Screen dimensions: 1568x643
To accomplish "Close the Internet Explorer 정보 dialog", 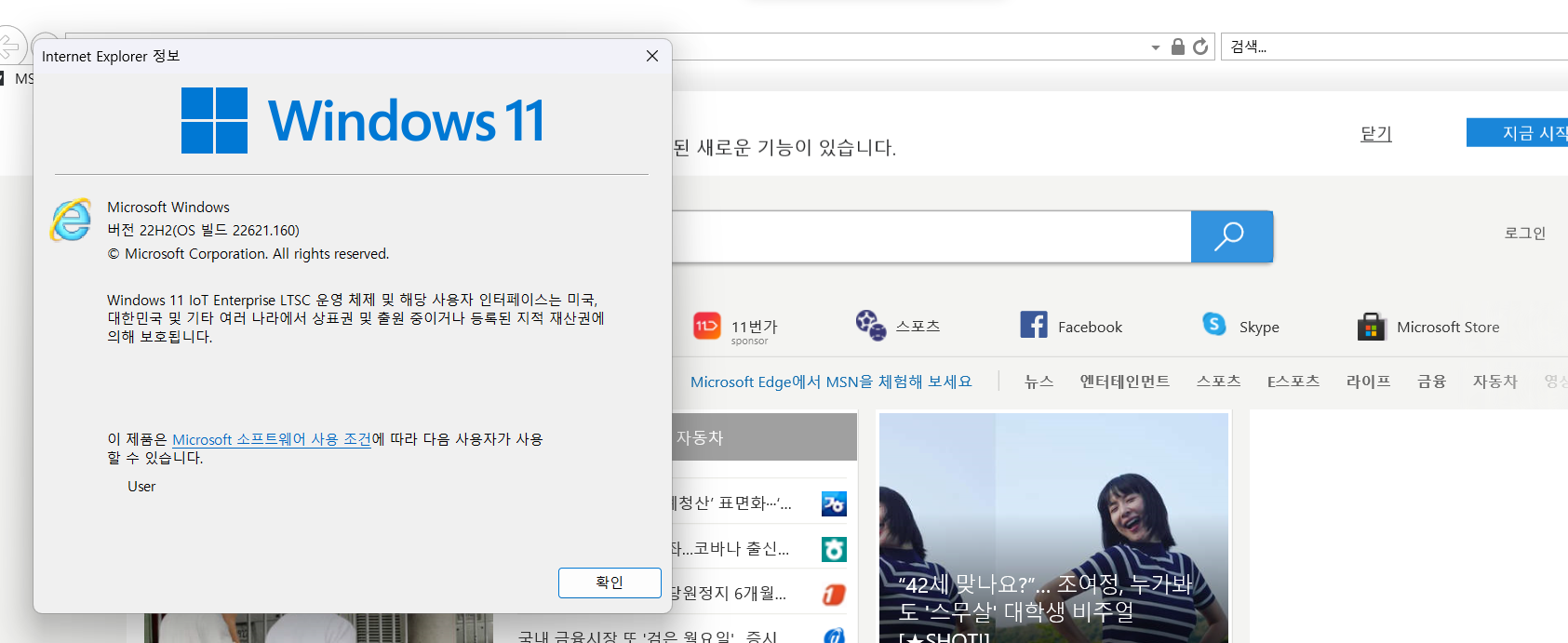I will [652, 56].
